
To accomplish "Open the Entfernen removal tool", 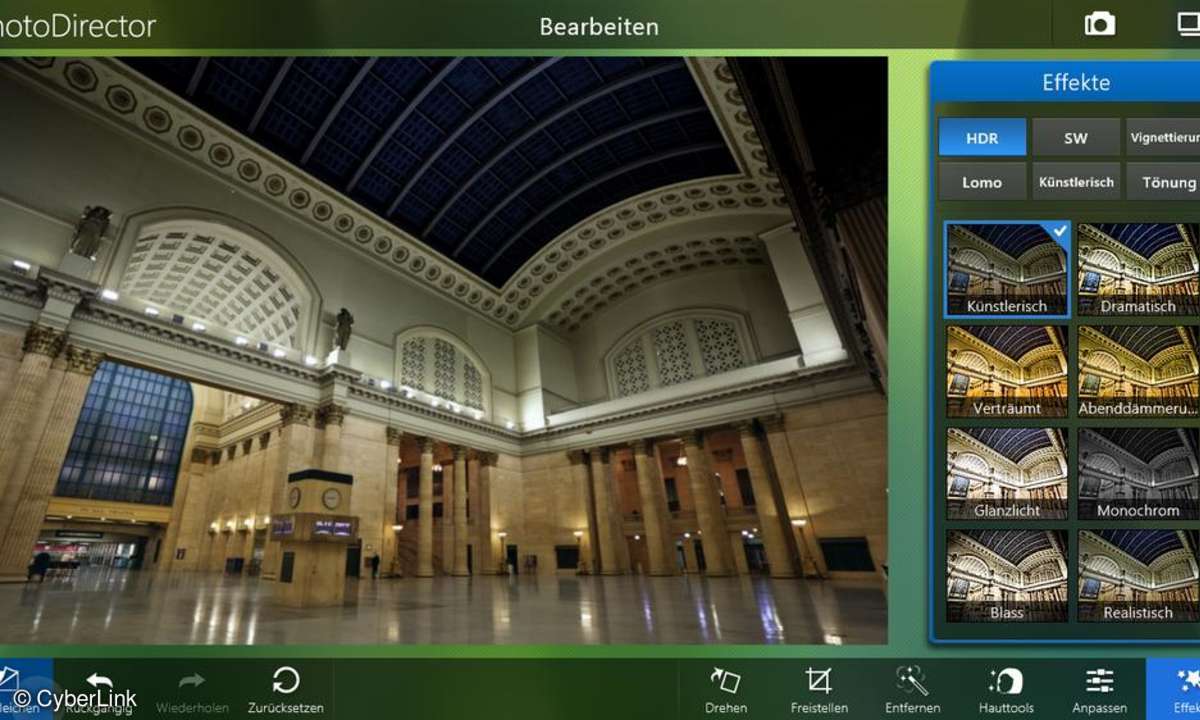I will (912, 681).
